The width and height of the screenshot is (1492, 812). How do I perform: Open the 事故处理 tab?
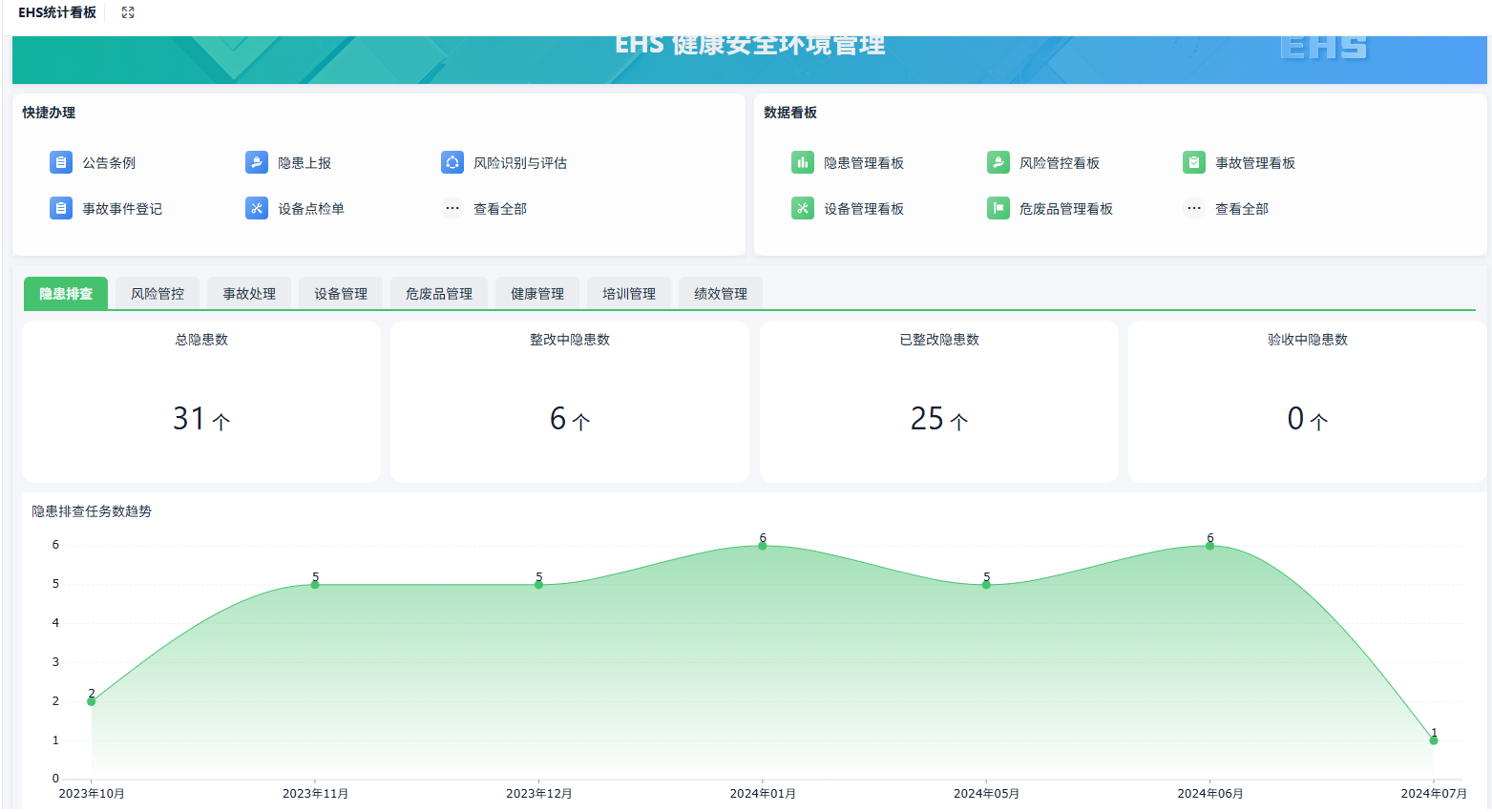(x=248, y=293)
